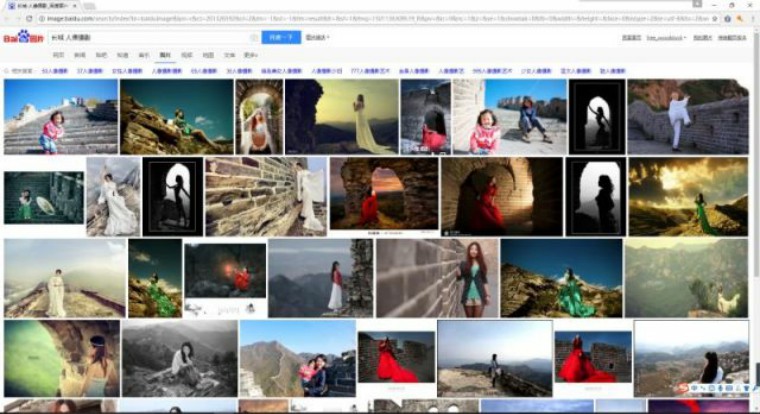Open thumbnail of white-robed woman on misty wall

pos(65,278)
